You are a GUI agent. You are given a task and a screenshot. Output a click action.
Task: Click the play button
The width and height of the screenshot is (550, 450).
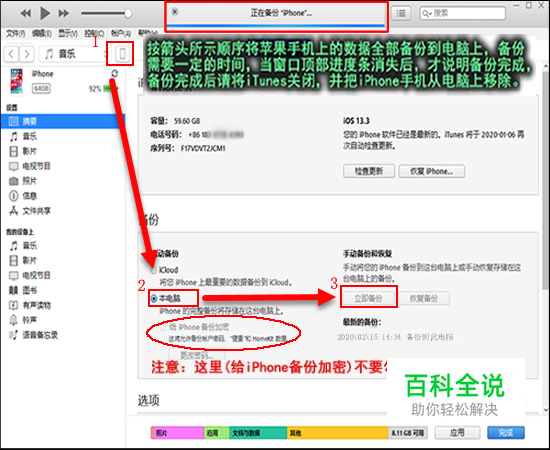(45, 13)
